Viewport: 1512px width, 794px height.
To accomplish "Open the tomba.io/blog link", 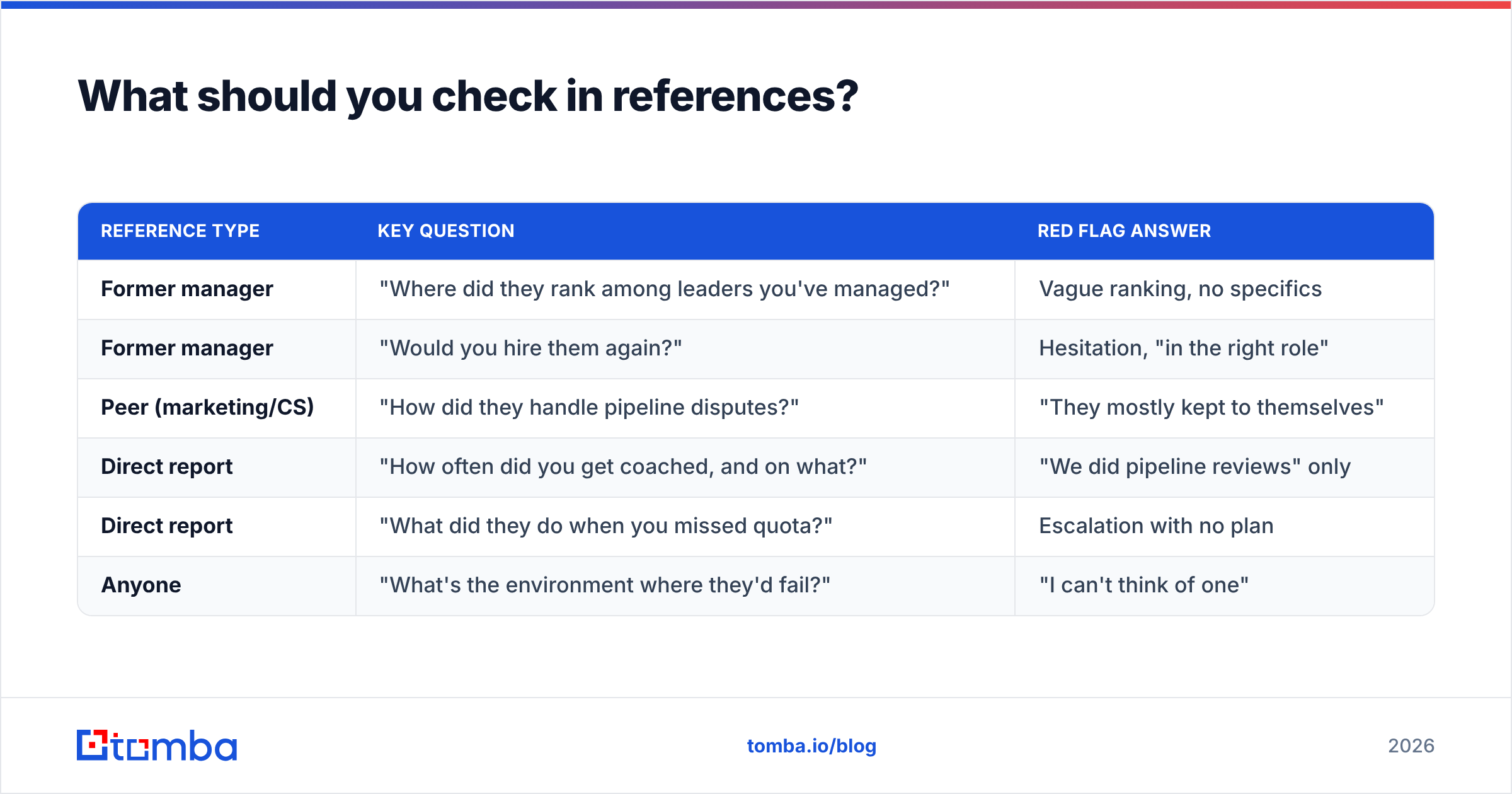I will [x=811, y=746].
